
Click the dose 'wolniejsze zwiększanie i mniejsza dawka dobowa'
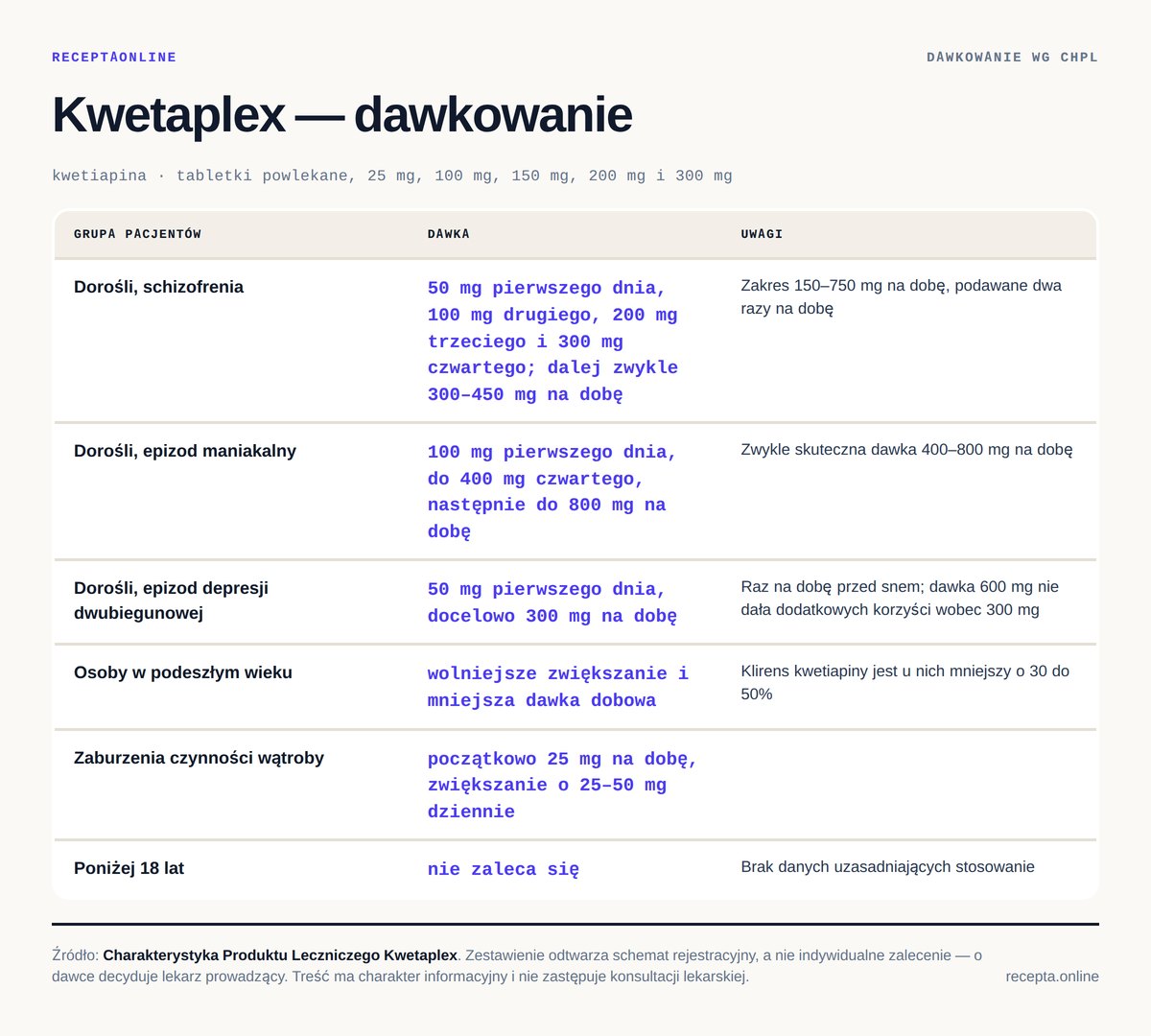coord(558,687)
